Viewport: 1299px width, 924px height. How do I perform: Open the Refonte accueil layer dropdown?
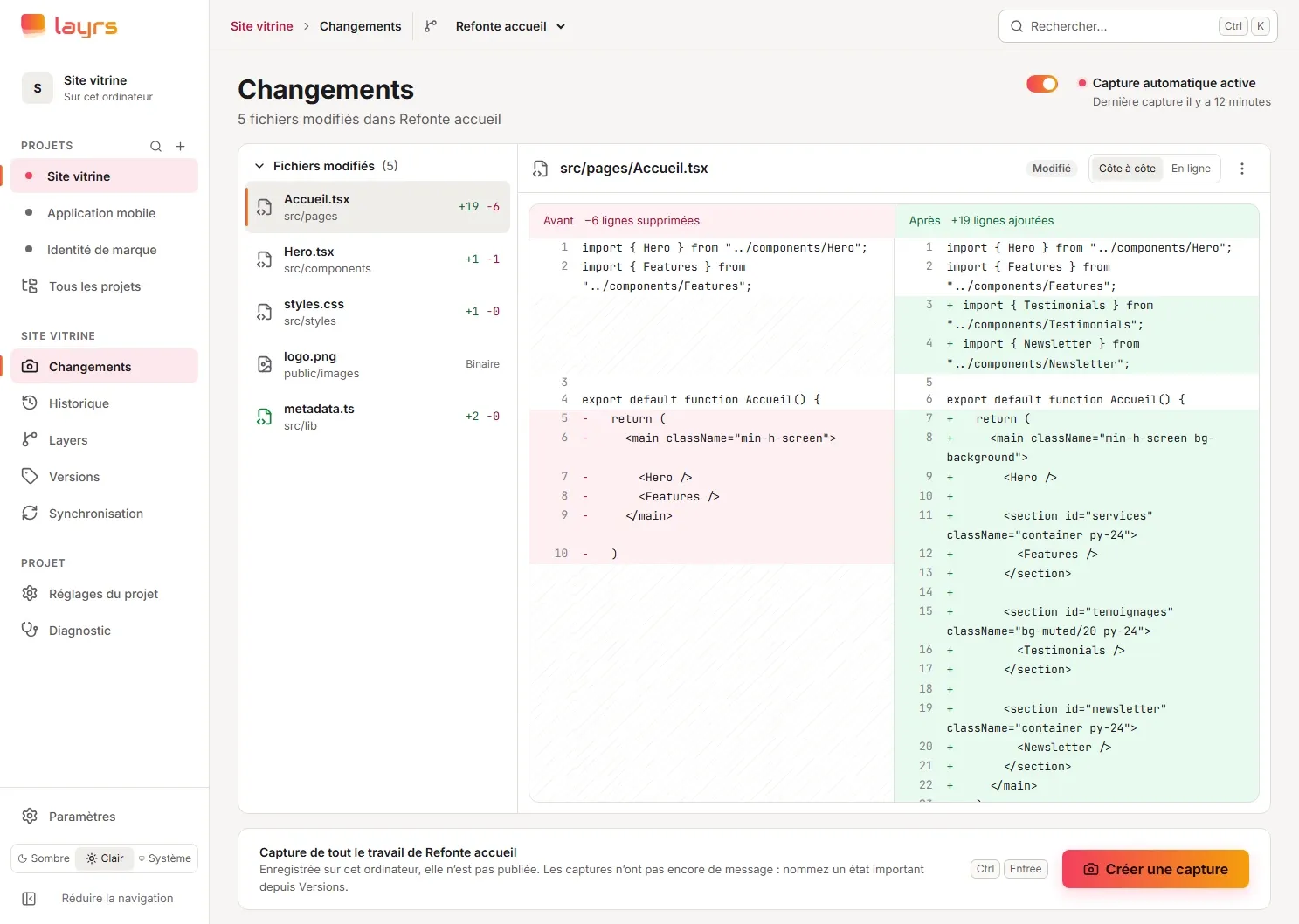click(510, 26)
